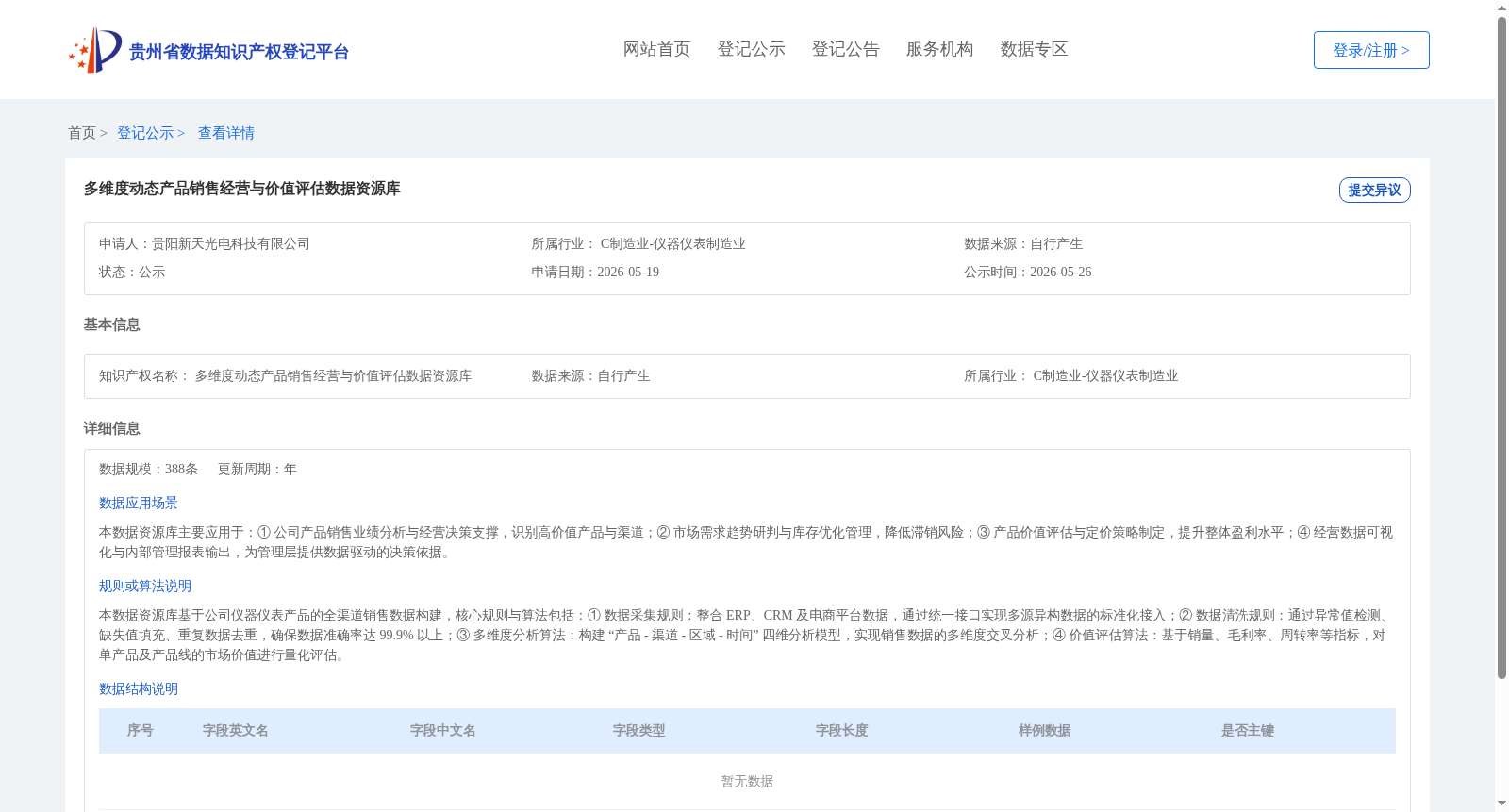Open the 登记公告 navigation item
The height and width of the screenshot is (812, 1509).
(845, 49)
